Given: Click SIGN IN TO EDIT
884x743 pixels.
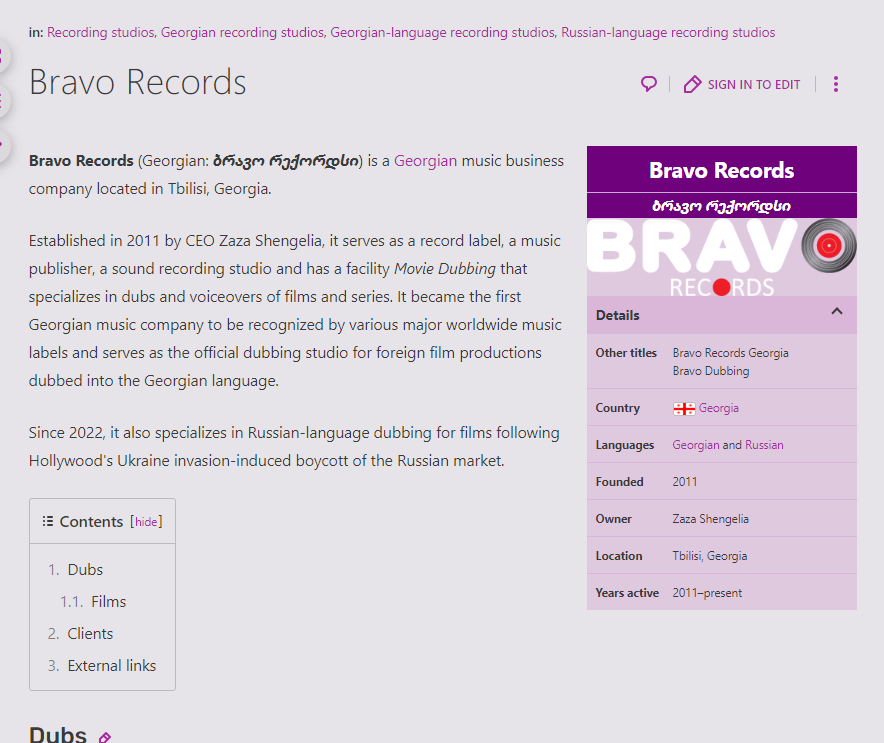Looking at the screenshot, I should [x=754, y=85].
